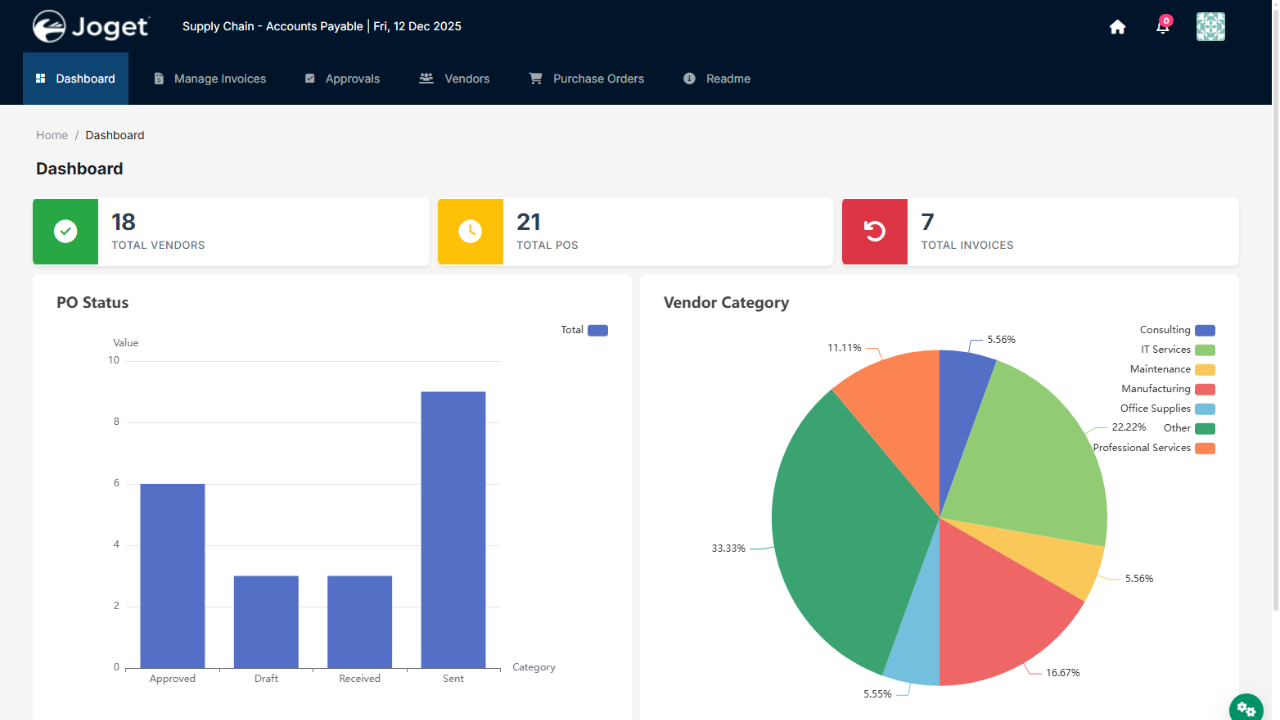Open the Readme page
1280x720 pixels.
717,79
